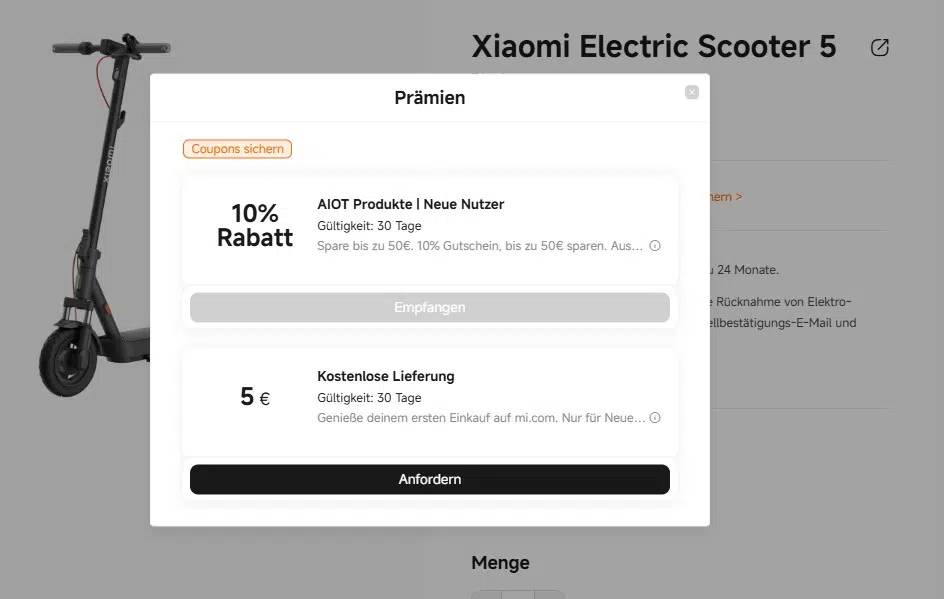Select the Coupons sichern tag
Viewport: 944px width, 599px height.
(237, 149)
